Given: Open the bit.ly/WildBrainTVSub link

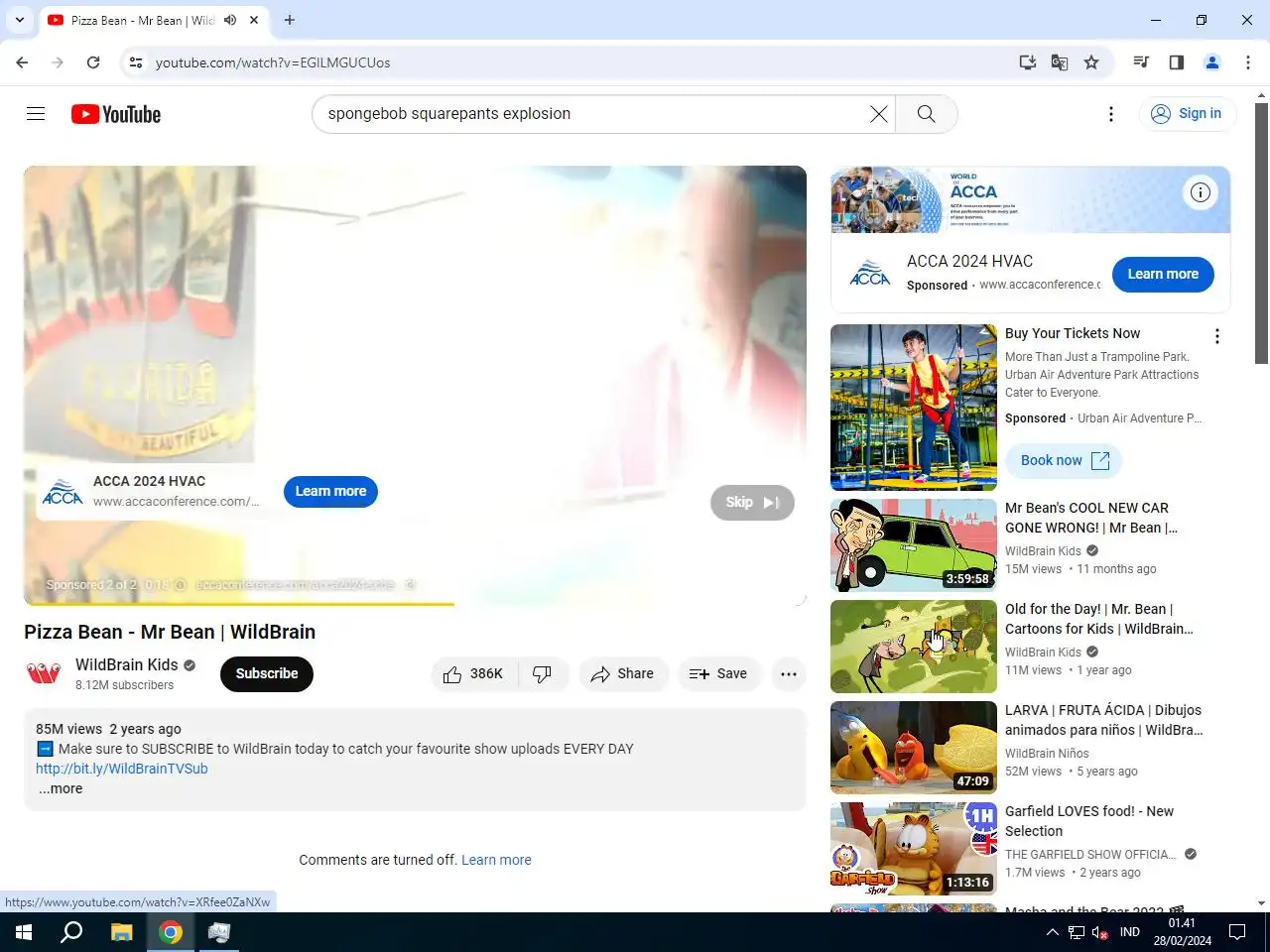Looking at the screenshot, I should 122,769.
